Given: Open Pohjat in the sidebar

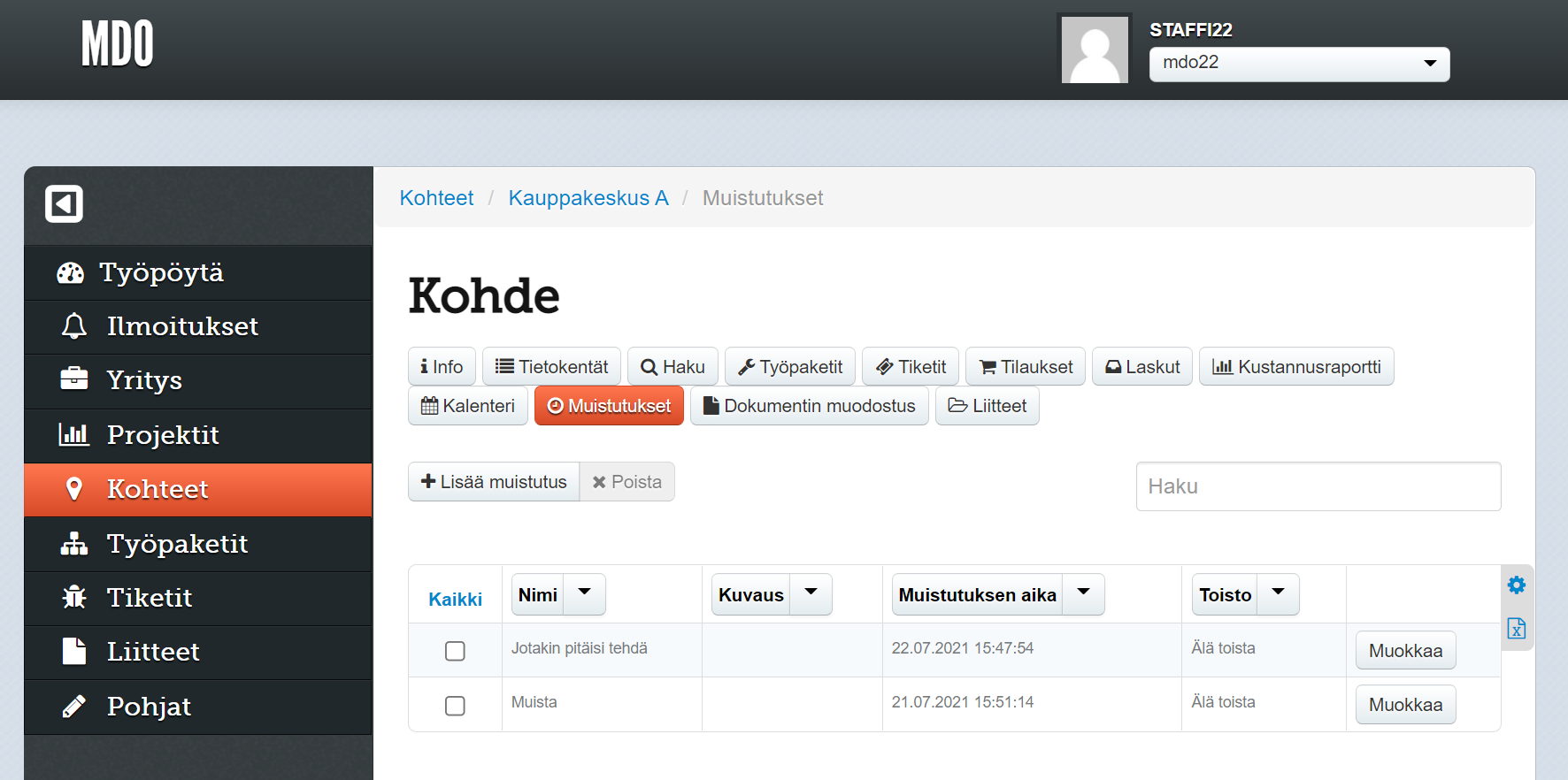Looking at the screenshot, I should (x=198, y=707).
